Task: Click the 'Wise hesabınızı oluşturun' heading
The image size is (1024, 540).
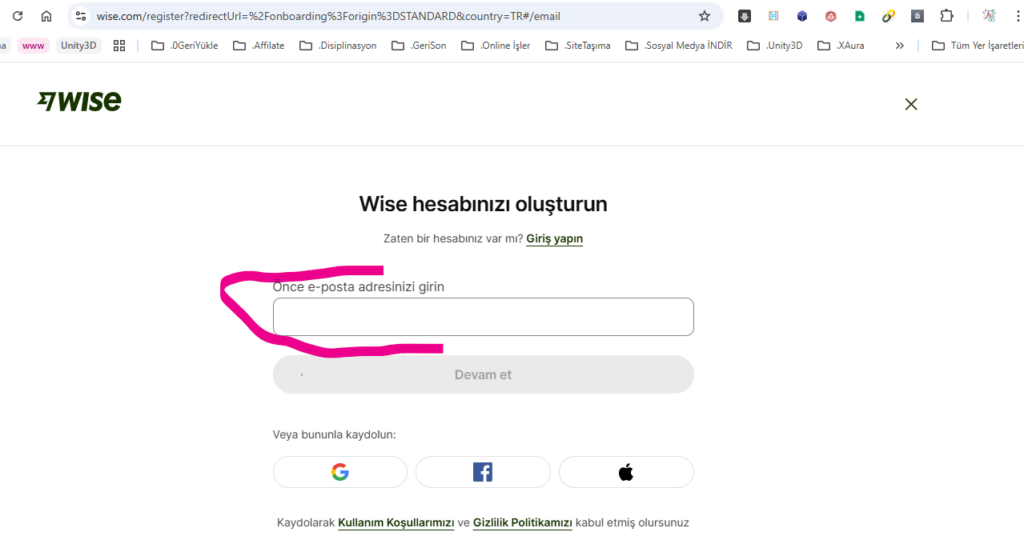Action: click(x=483, y=204)
